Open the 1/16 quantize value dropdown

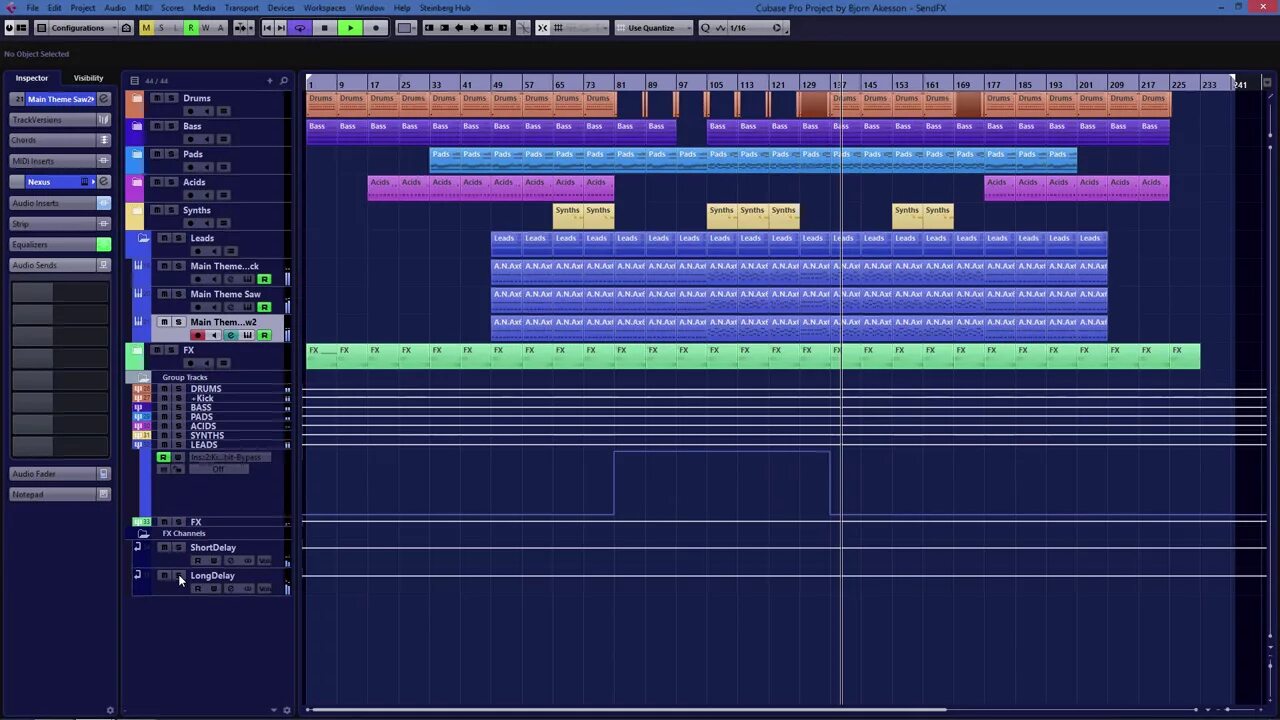tap(750, 28)
